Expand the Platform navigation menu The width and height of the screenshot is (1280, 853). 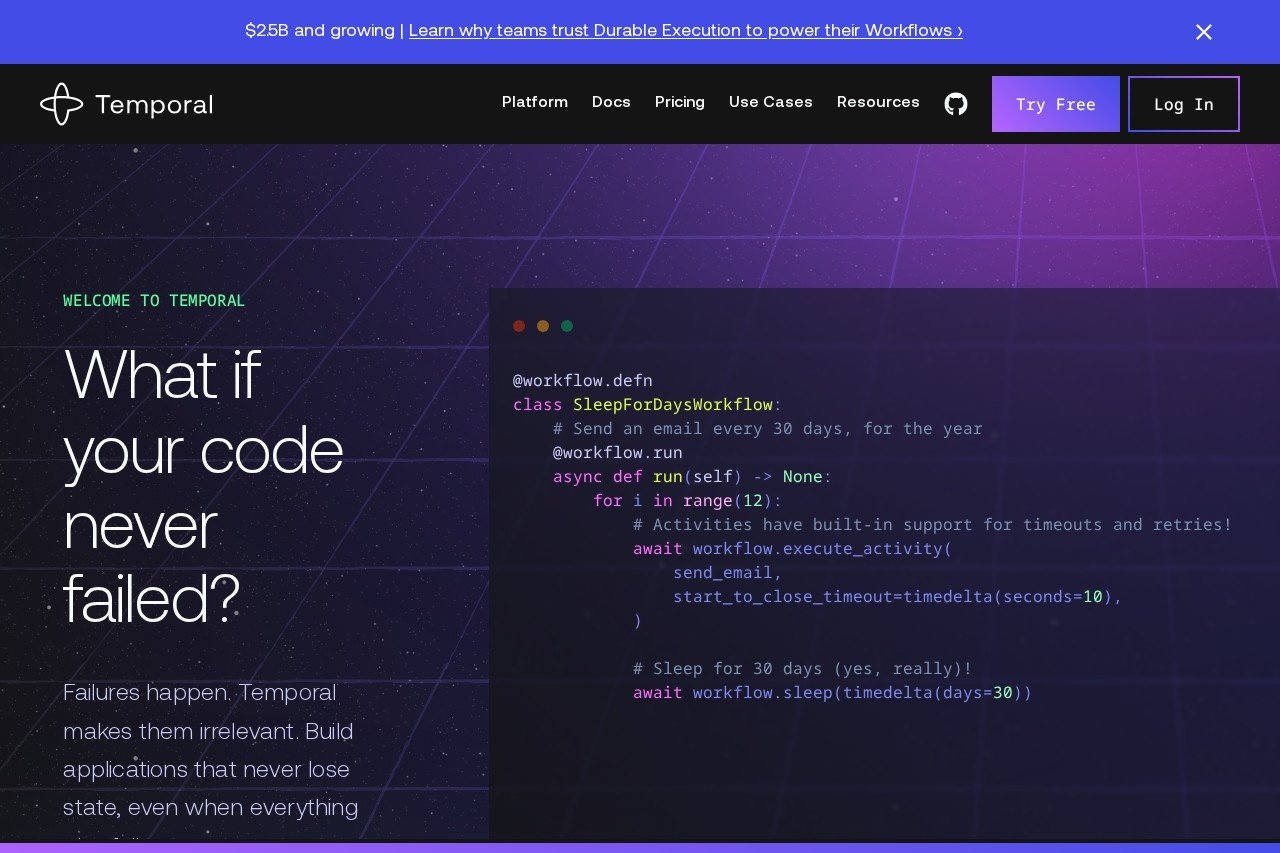pyautogui.click(x=534, y=102)
